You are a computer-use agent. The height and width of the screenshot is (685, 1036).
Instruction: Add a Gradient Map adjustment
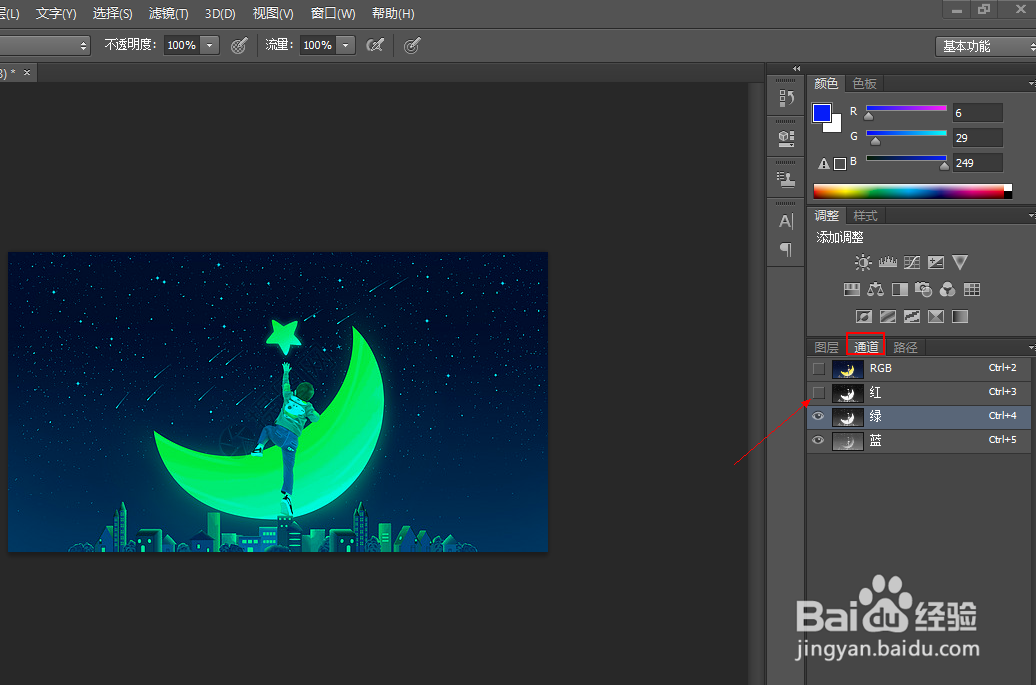[x=960, y=316]
